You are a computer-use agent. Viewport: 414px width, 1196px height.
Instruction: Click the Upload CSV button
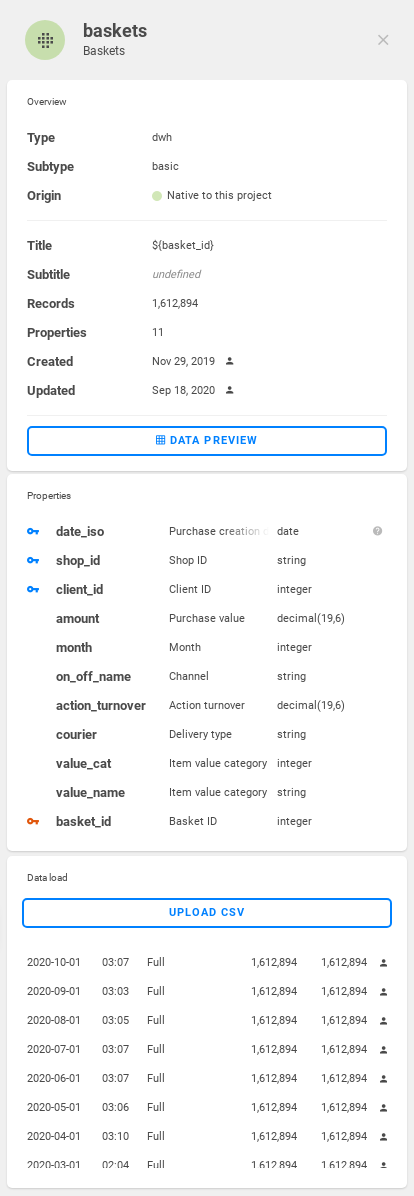point(207,913)
